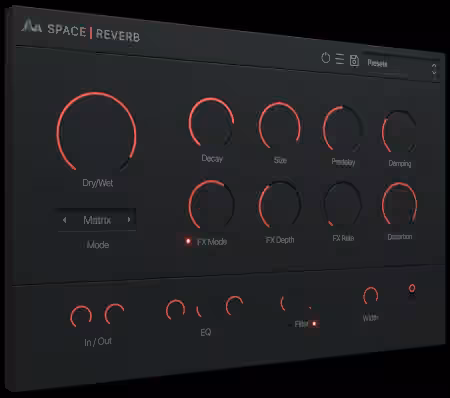Viewport: 450px width, 398px height.
Task: Click the Size knob
Action: click(x=280, y=126)
